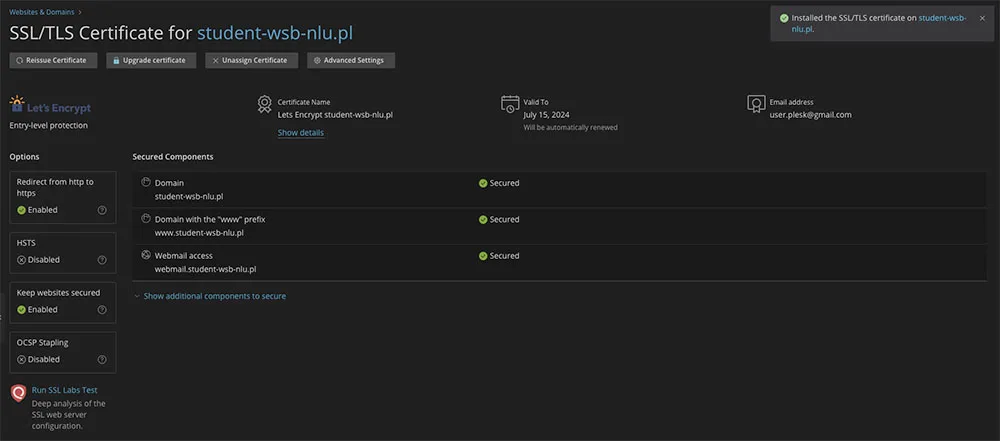
Task: Toggle OCSP Stapling Disabled status
Action: [x=38, y=359]
